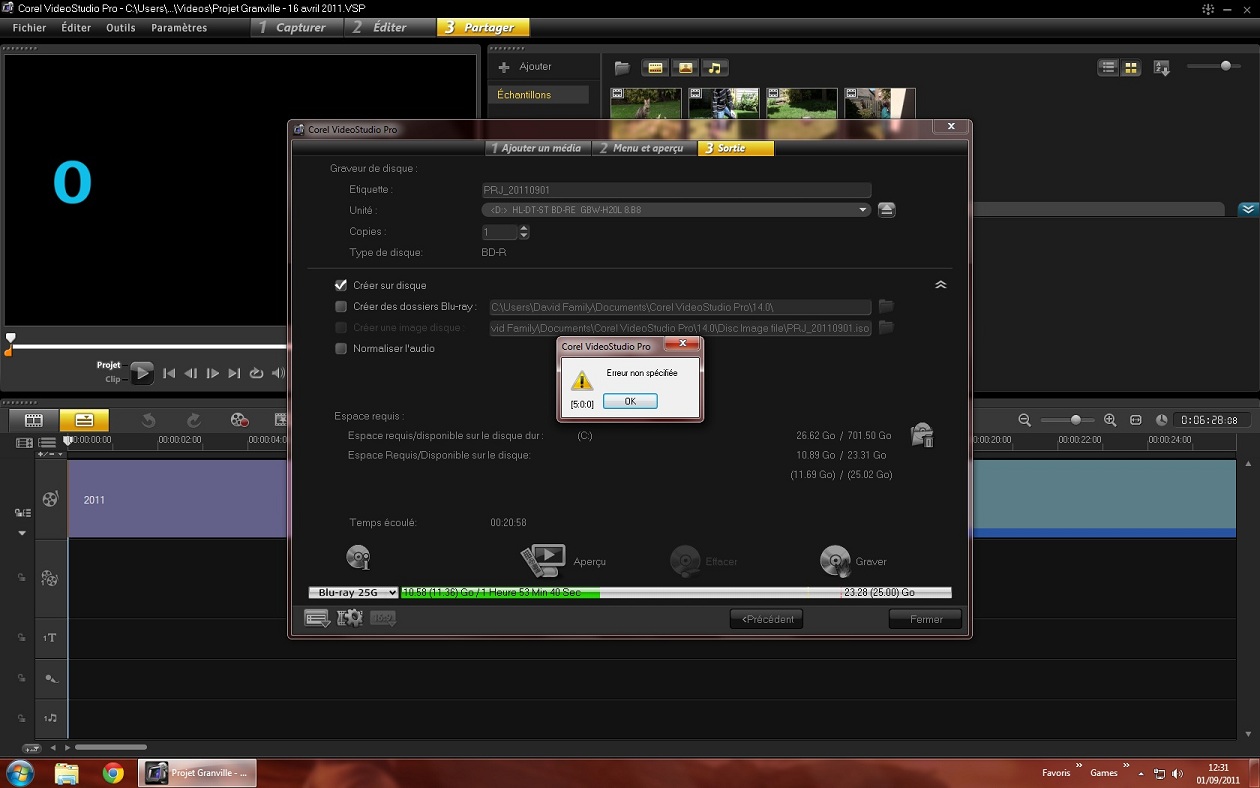Open the Éditer menu in the menu bar
Screen dimensions: 1260x788
coord(76,28)
